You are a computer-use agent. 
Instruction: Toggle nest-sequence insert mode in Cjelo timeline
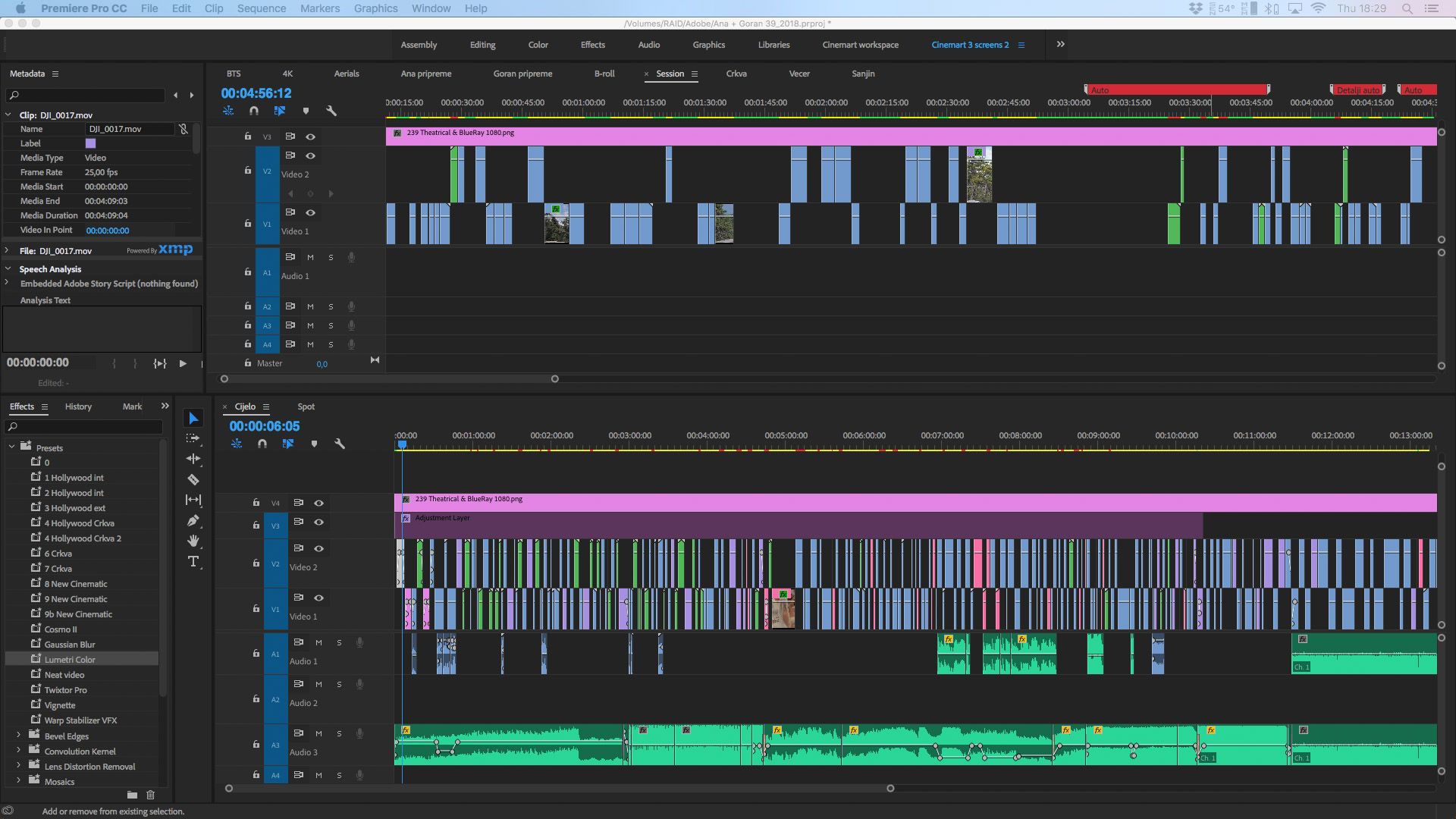pyautogui.click(x=237, y=444)
